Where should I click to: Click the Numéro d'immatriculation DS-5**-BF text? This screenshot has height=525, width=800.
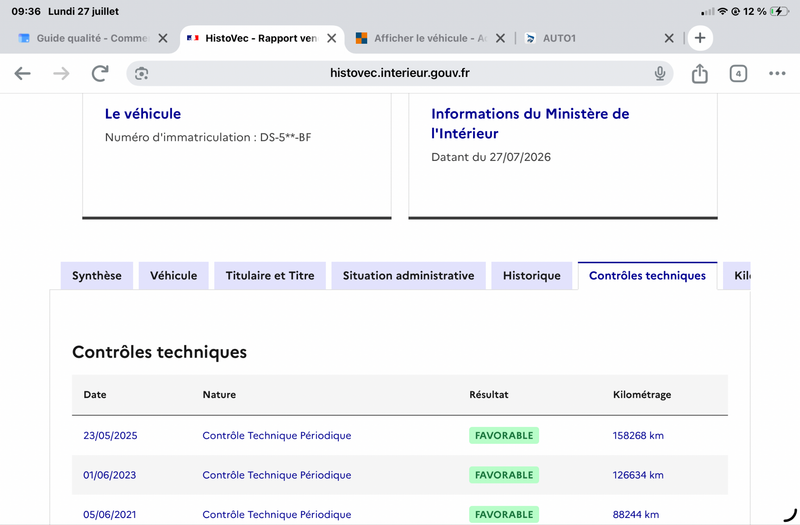208,137
